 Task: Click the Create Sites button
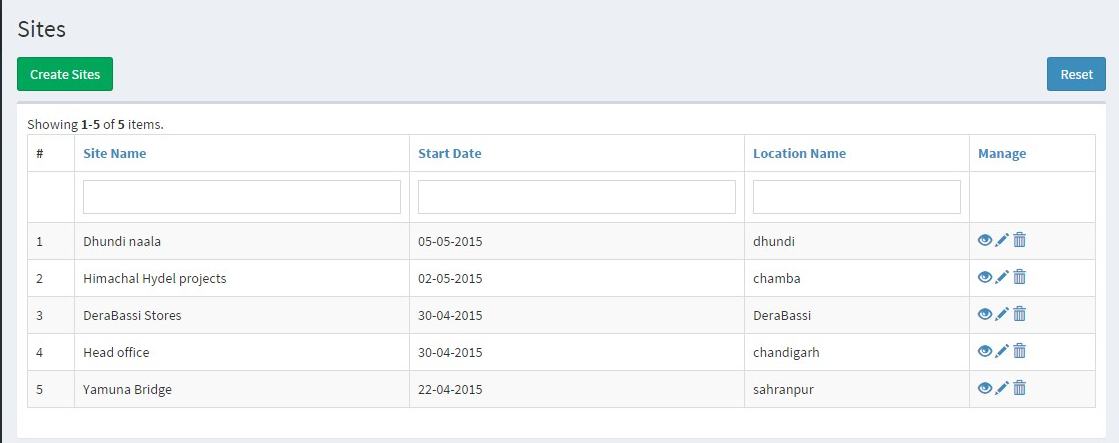(x=65, y=74)
